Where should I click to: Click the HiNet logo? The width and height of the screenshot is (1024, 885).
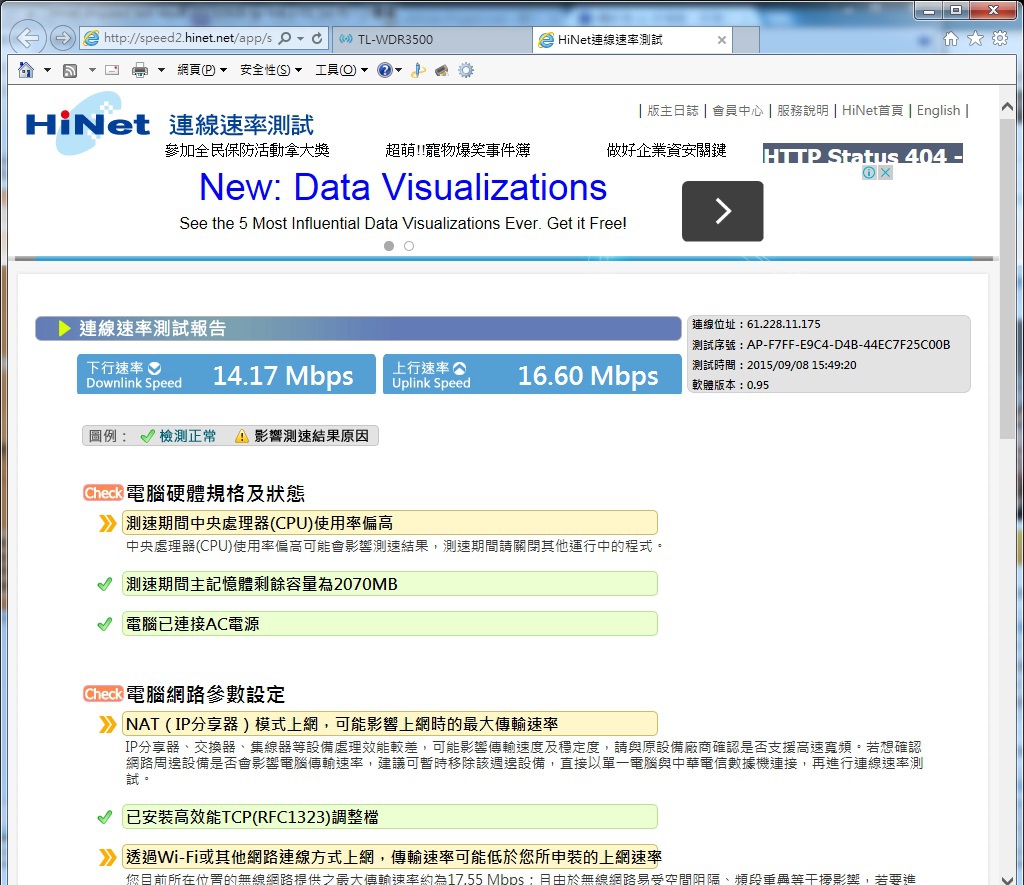[x=87, y=123]
